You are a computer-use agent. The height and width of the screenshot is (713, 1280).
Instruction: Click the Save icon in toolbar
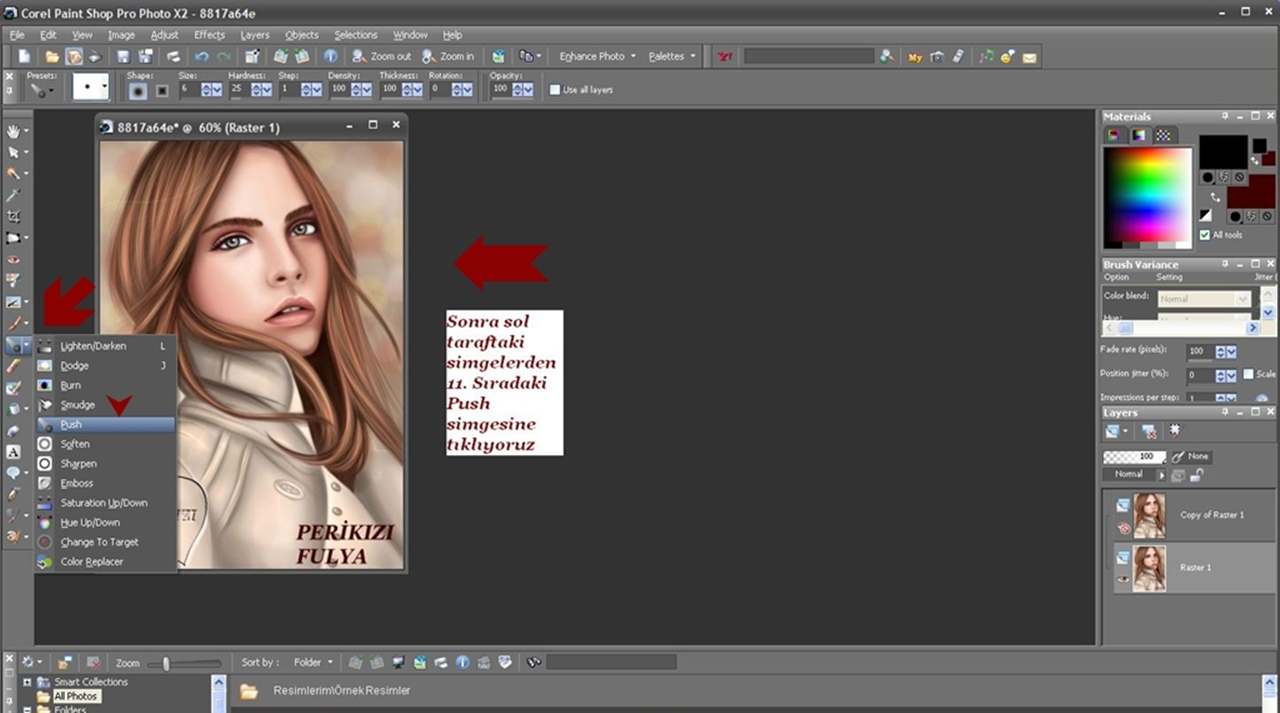(x=123, y=57)
